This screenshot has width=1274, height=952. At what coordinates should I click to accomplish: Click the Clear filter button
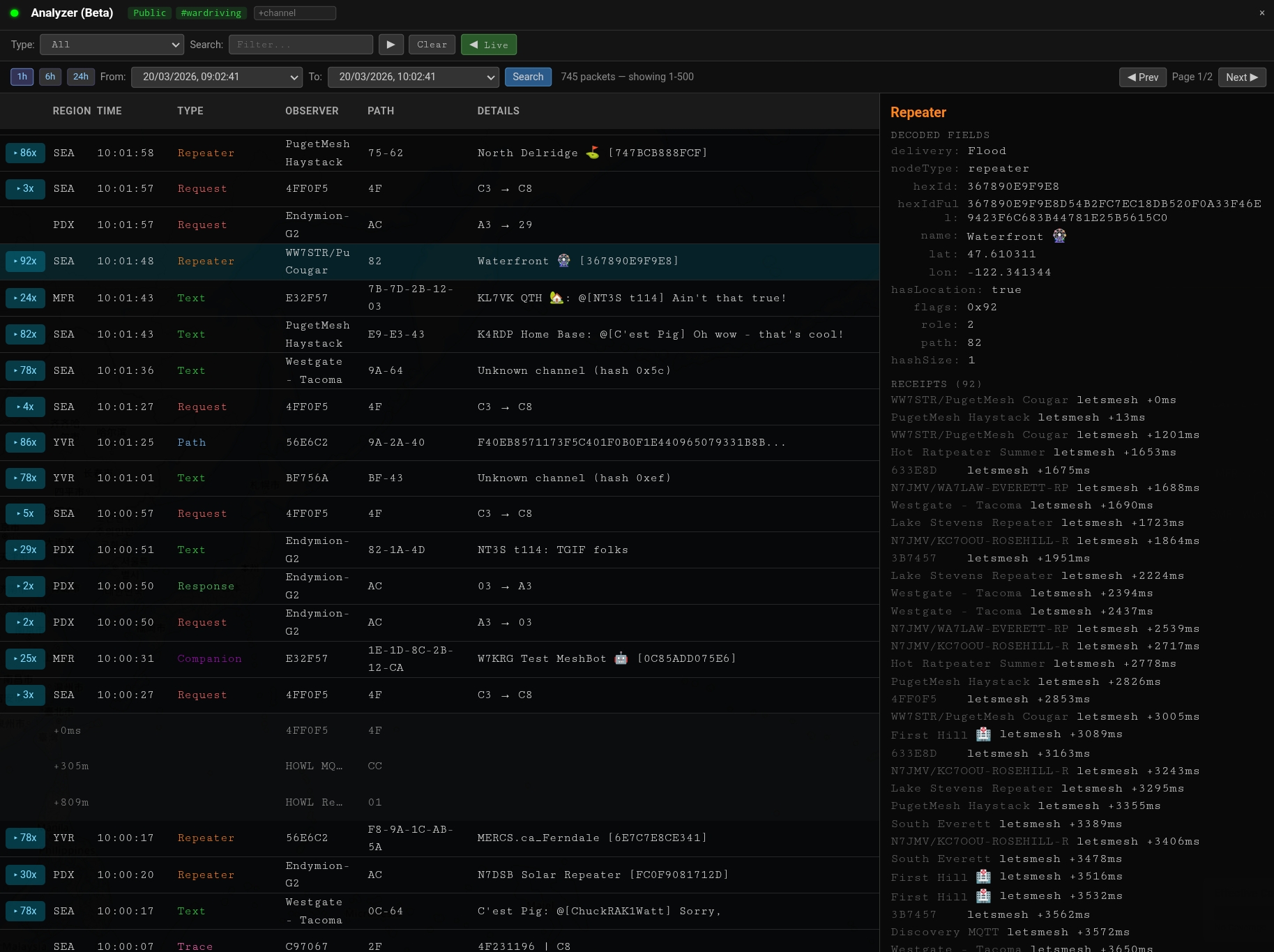coord(432,45)
